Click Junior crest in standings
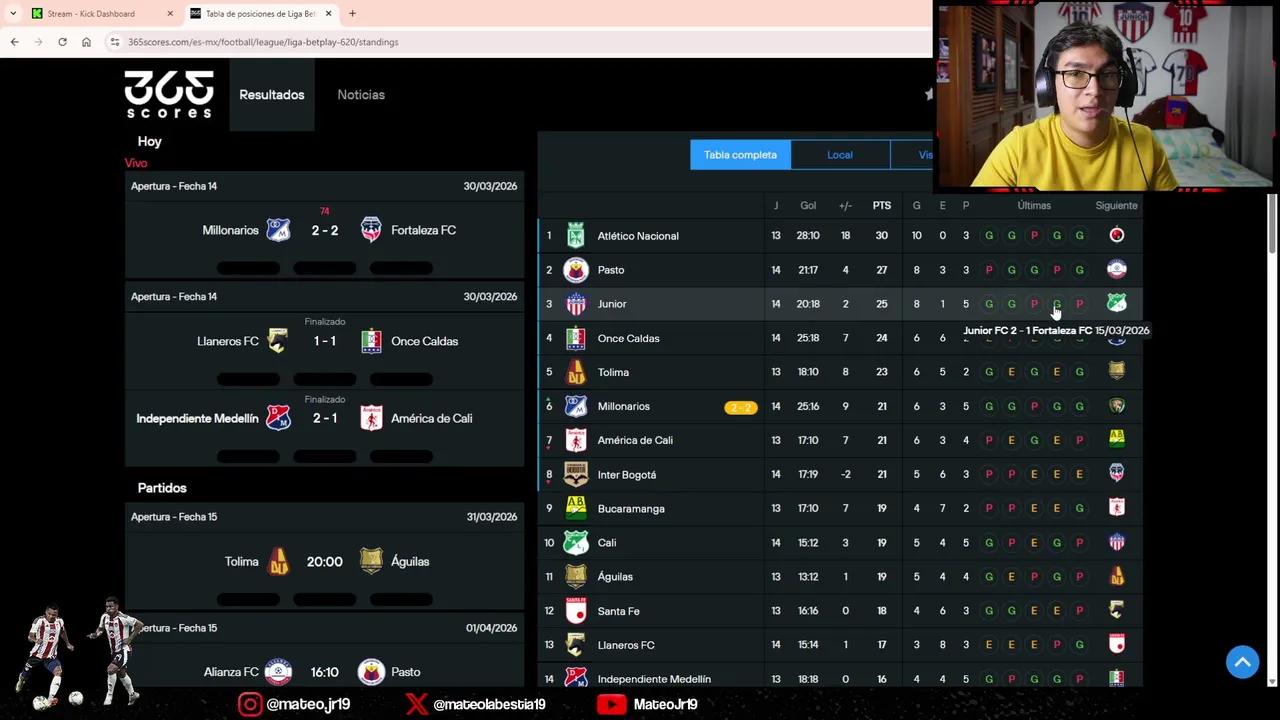Screen dimensions: 1280x720 tap(576, 304)
